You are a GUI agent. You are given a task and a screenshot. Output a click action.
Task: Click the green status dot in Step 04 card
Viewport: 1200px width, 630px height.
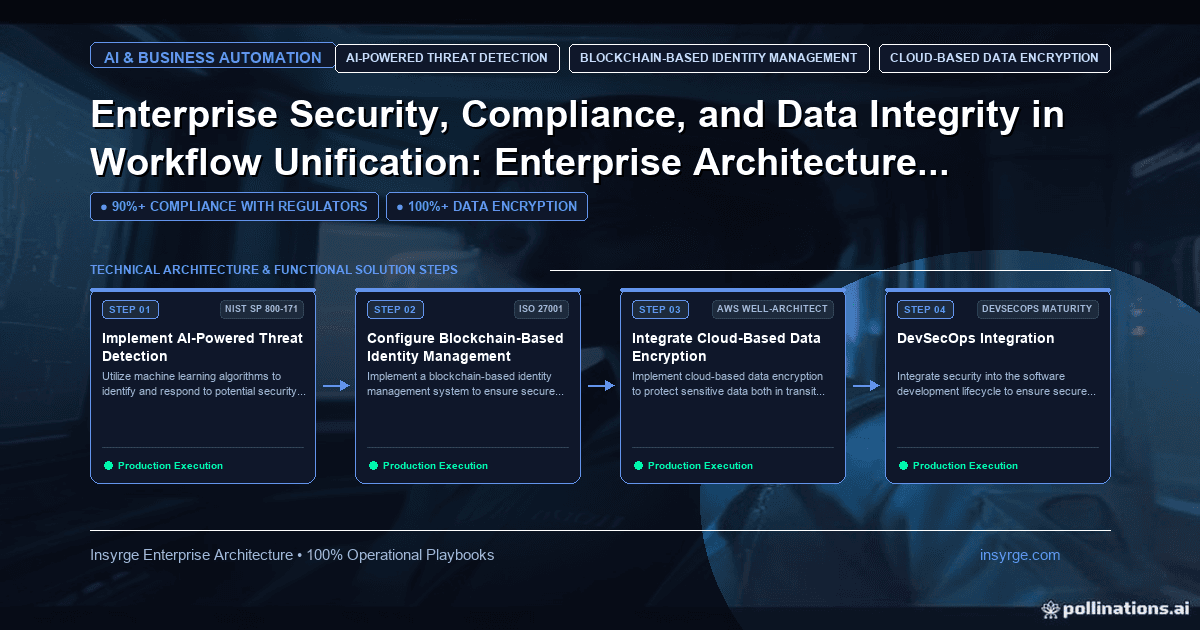903,465
